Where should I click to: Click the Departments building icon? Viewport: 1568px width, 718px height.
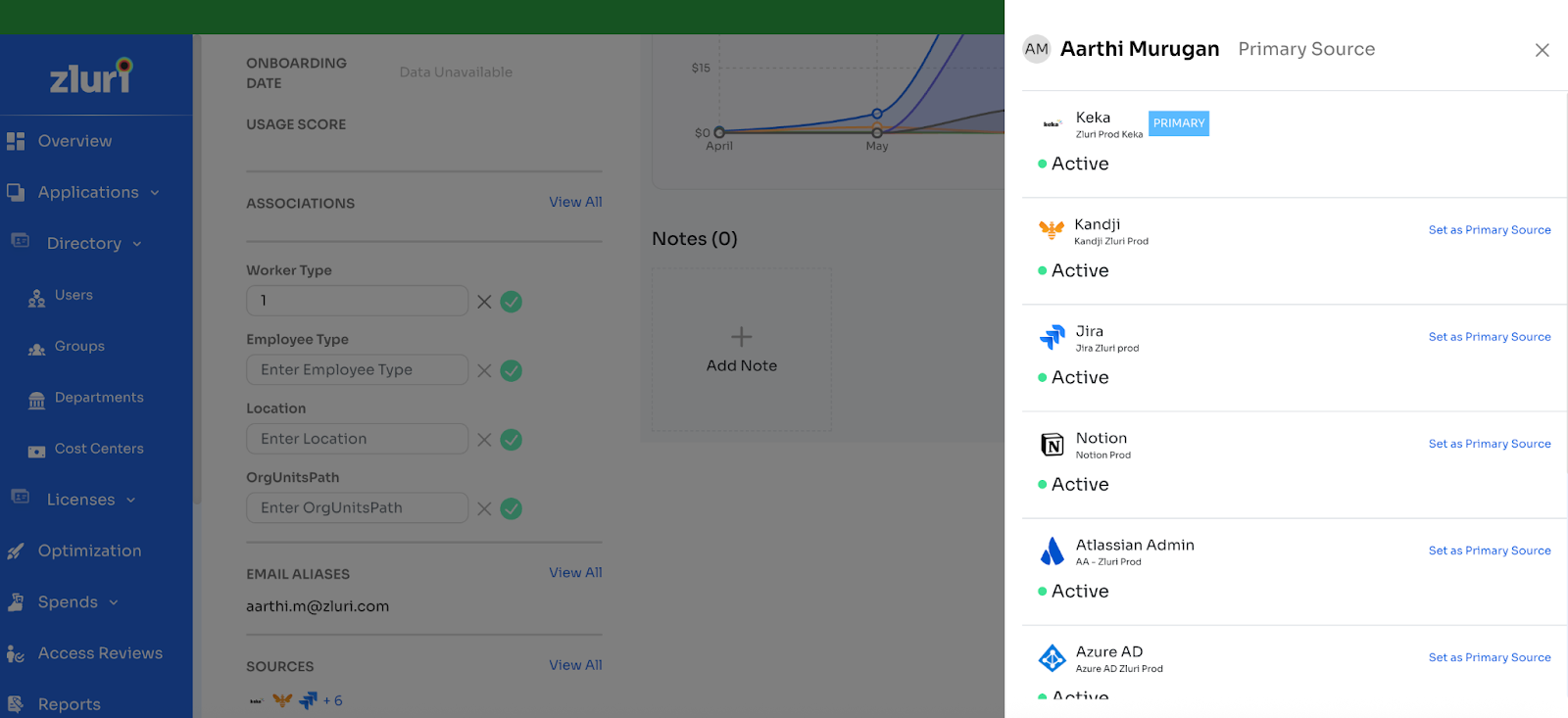point(37,400)
